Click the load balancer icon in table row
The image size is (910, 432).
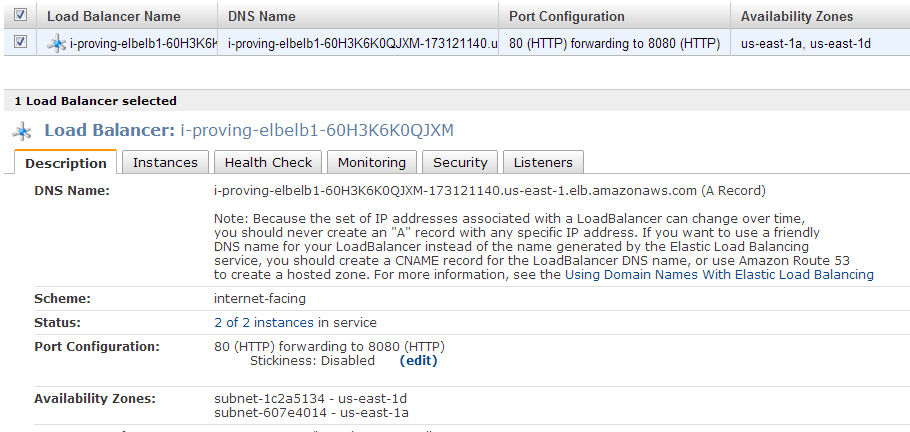pyautogui.click(x=56, y=43)
